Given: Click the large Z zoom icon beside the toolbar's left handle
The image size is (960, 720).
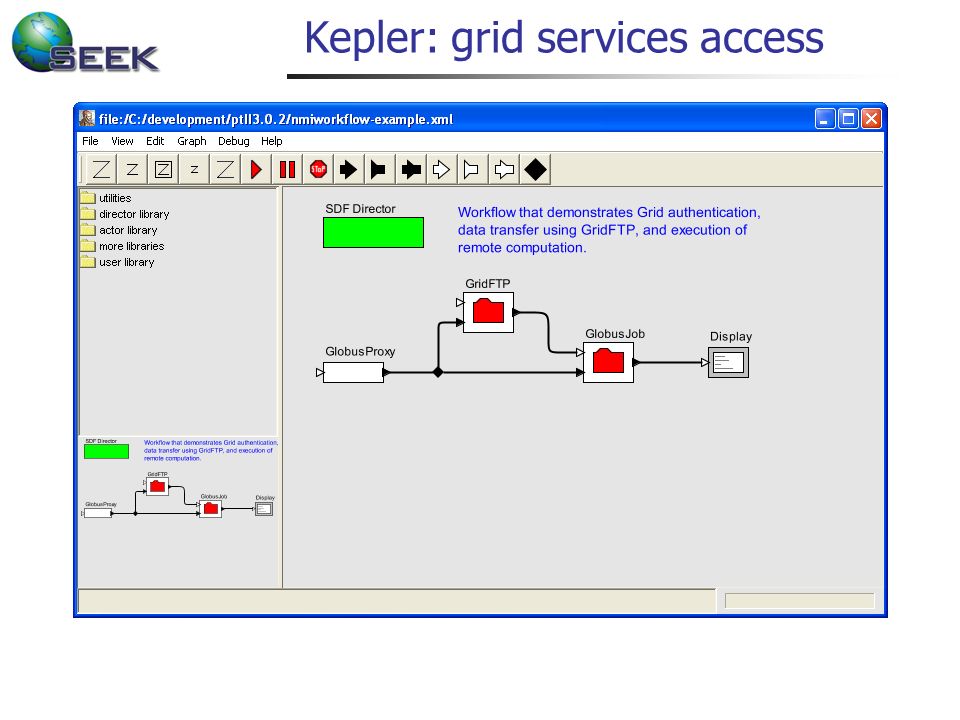Looking at the screenshot, I should click(x=101, y=169).
